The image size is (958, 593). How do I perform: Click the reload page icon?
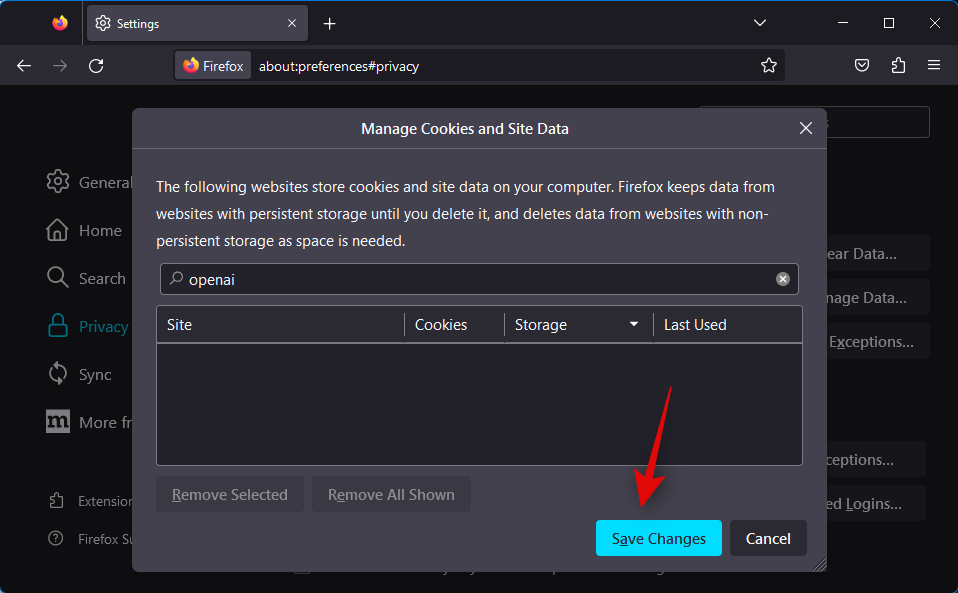[x=96, y=66]
